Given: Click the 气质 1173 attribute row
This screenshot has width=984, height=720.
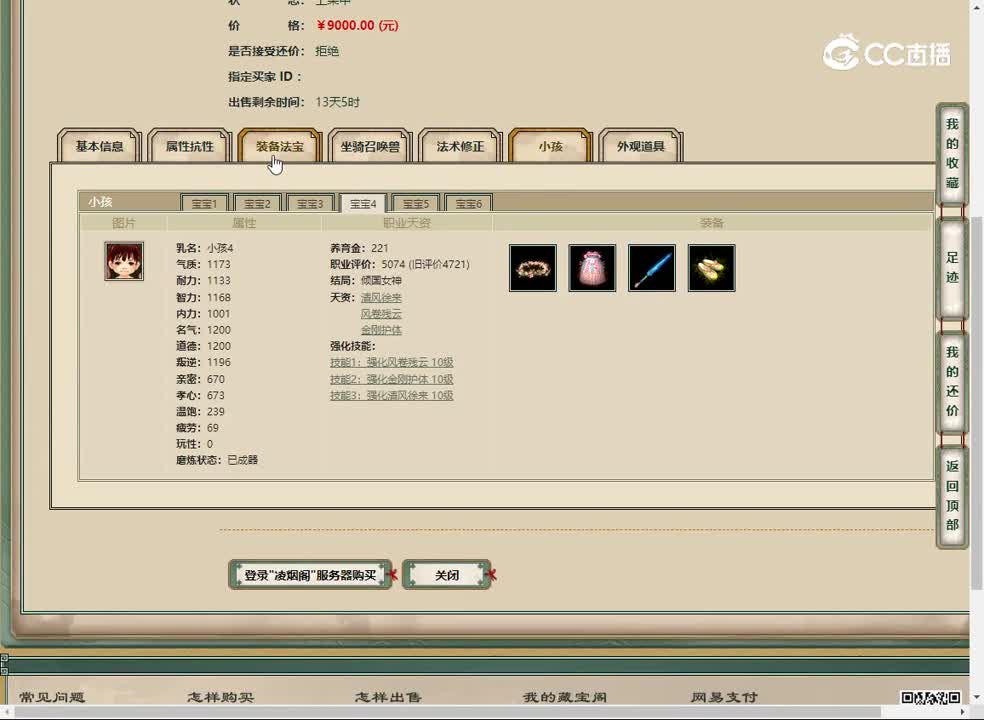Looking at the screenshot, I should [x=203, y=264].
